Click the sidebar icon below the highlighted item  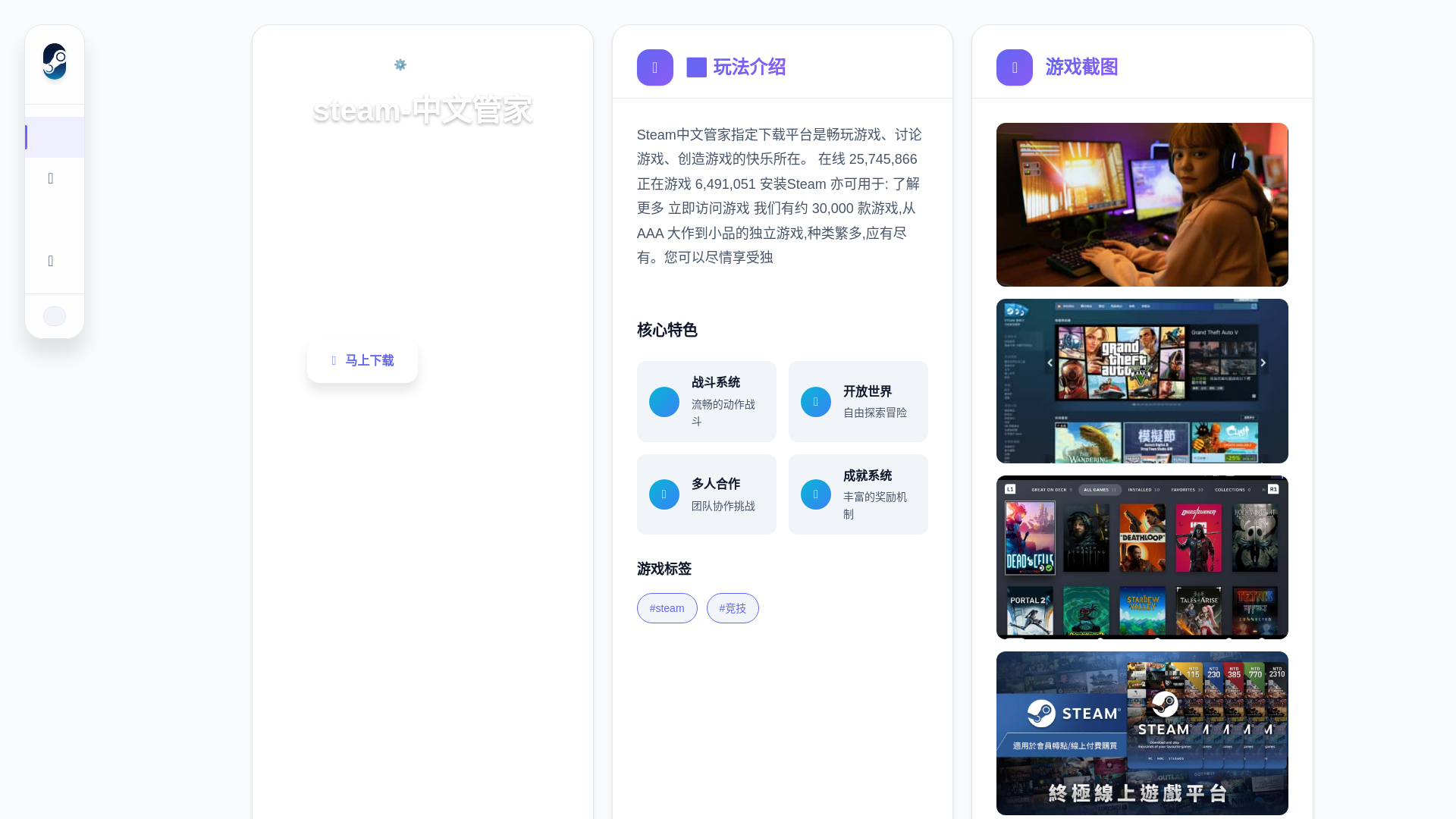[51, 178]
